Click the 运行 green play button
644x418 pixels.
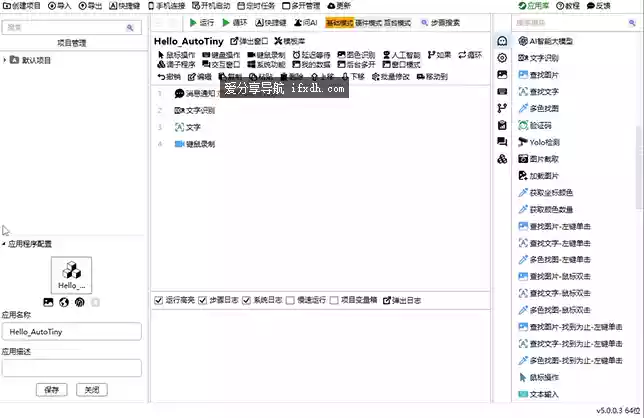pyautogui.click(x=193, y=23)
